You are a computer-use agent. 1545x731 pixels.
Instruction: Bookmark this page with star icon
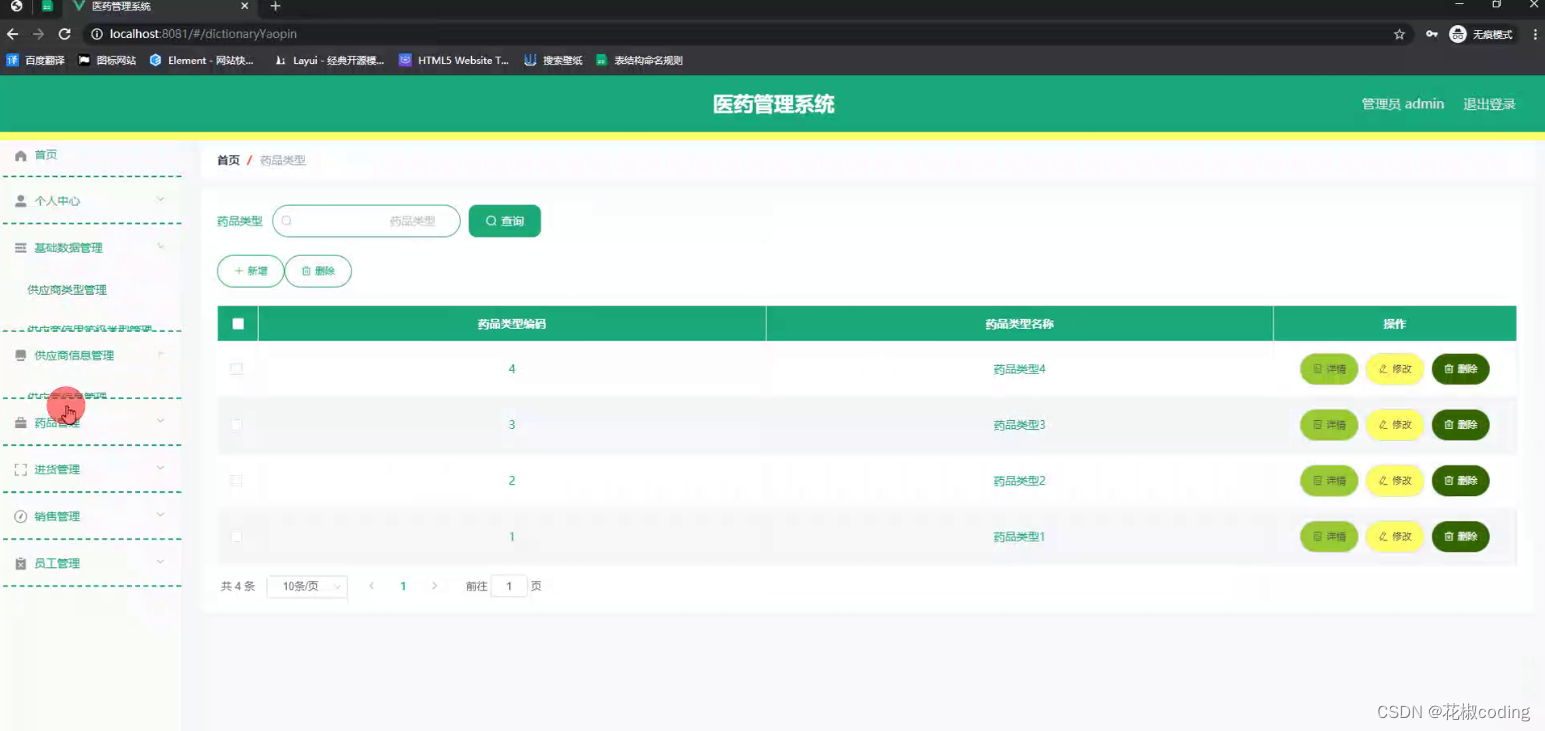coord(1399,34)
